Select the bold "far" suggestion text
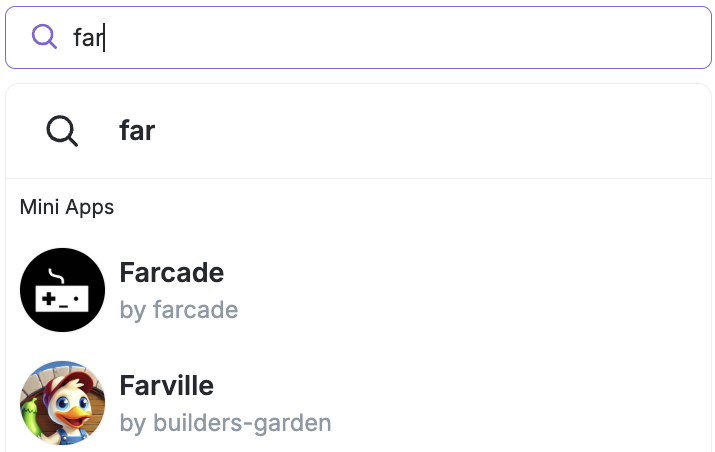Image resolution: width=715 pixels, height=452 pixels. click(137, 131)
